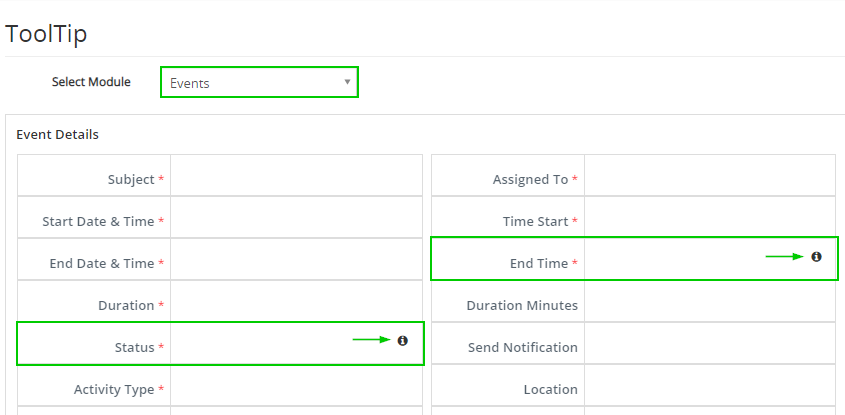Click the info icon in End Time row
This screenshot has width=845, height=415.
816,257
